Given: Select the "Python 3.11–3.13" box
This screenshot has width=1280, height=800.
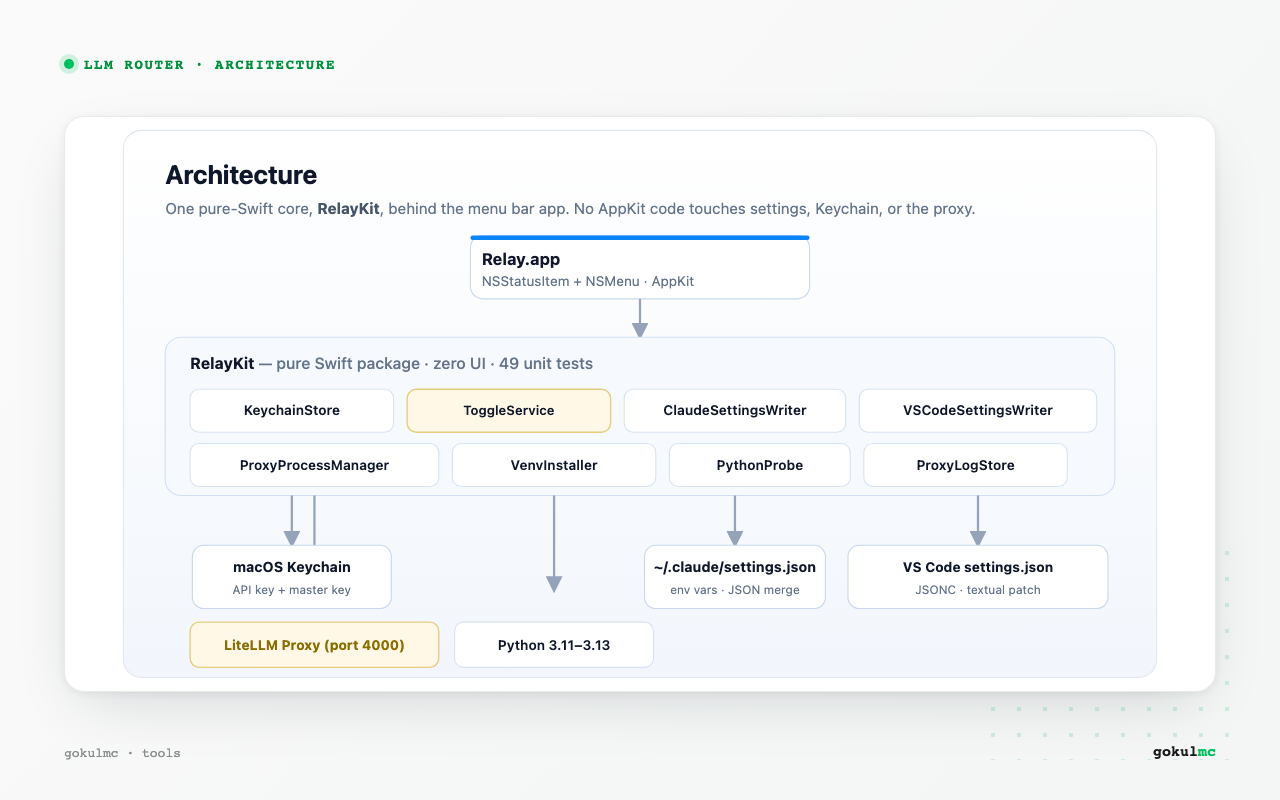Looking at the screenshot, I should click(554, 645).
